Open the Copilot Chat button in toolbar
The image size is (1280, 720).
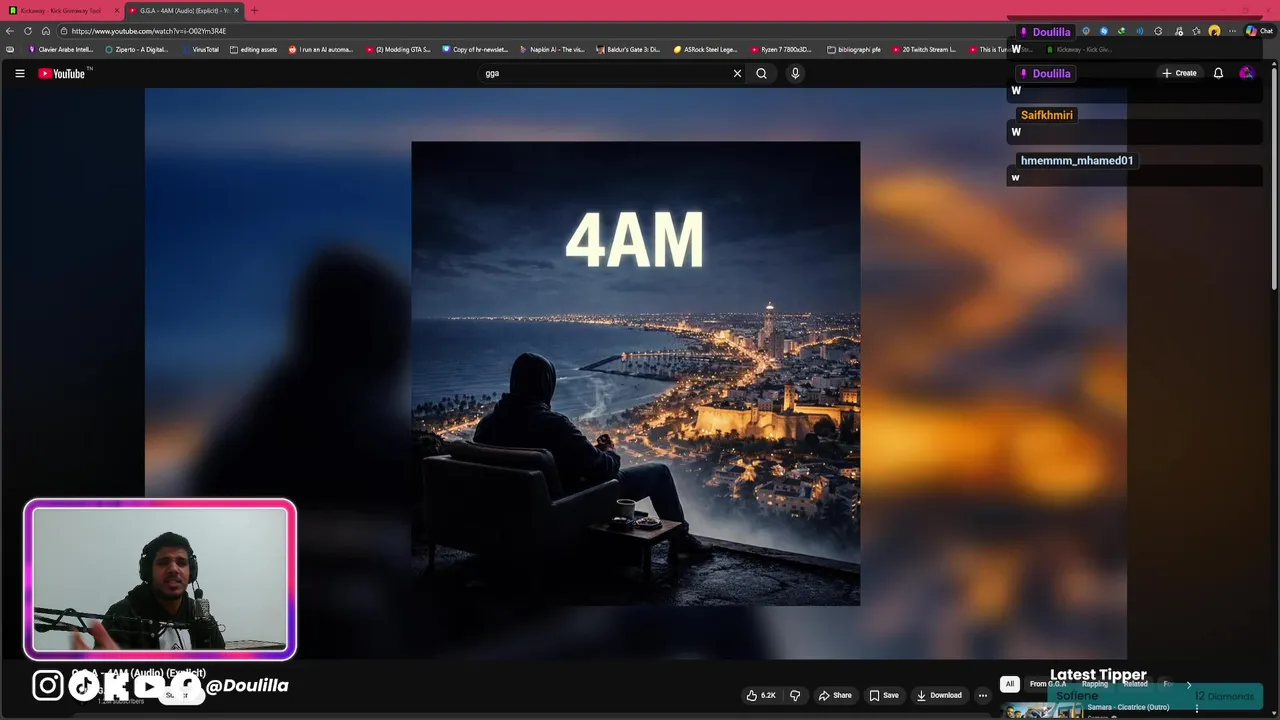(x=1259, y=31)
